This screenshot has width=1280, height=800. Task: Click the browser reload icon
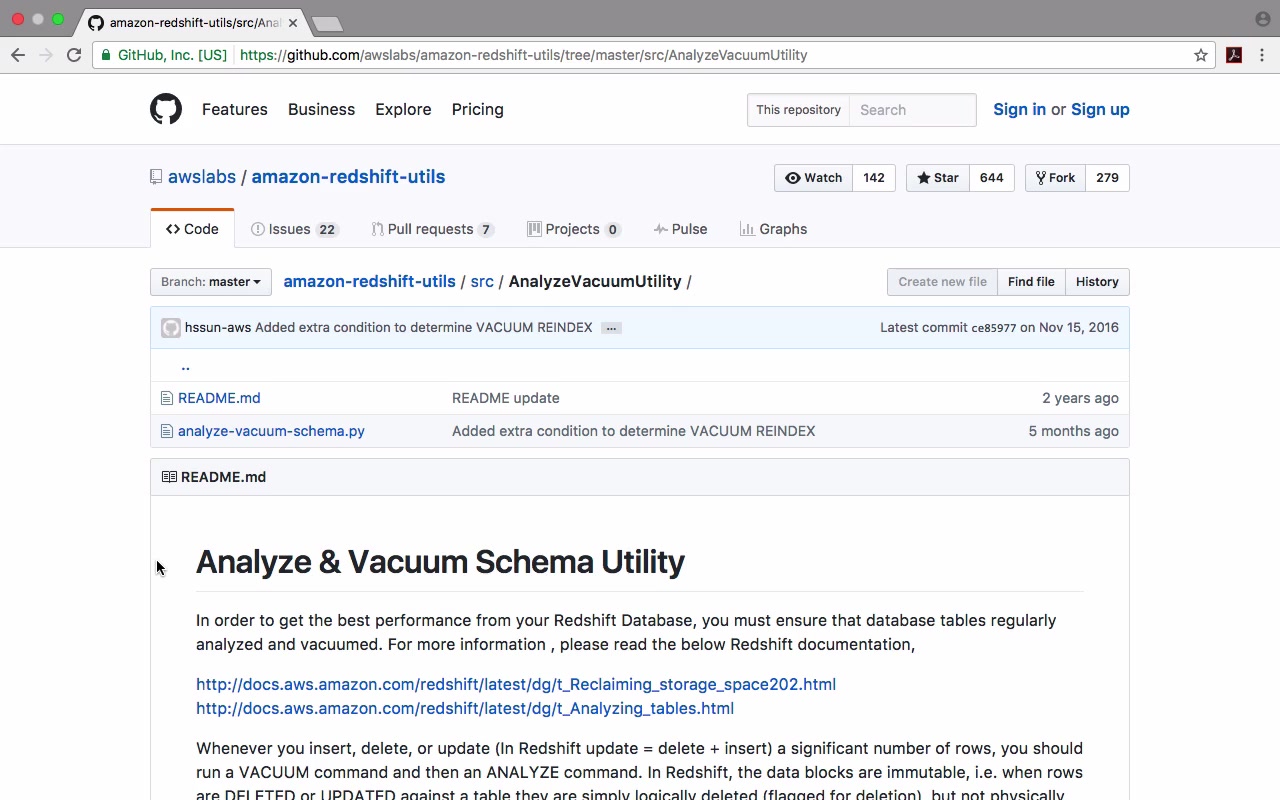pyautogui.click(x=74, y=55)
